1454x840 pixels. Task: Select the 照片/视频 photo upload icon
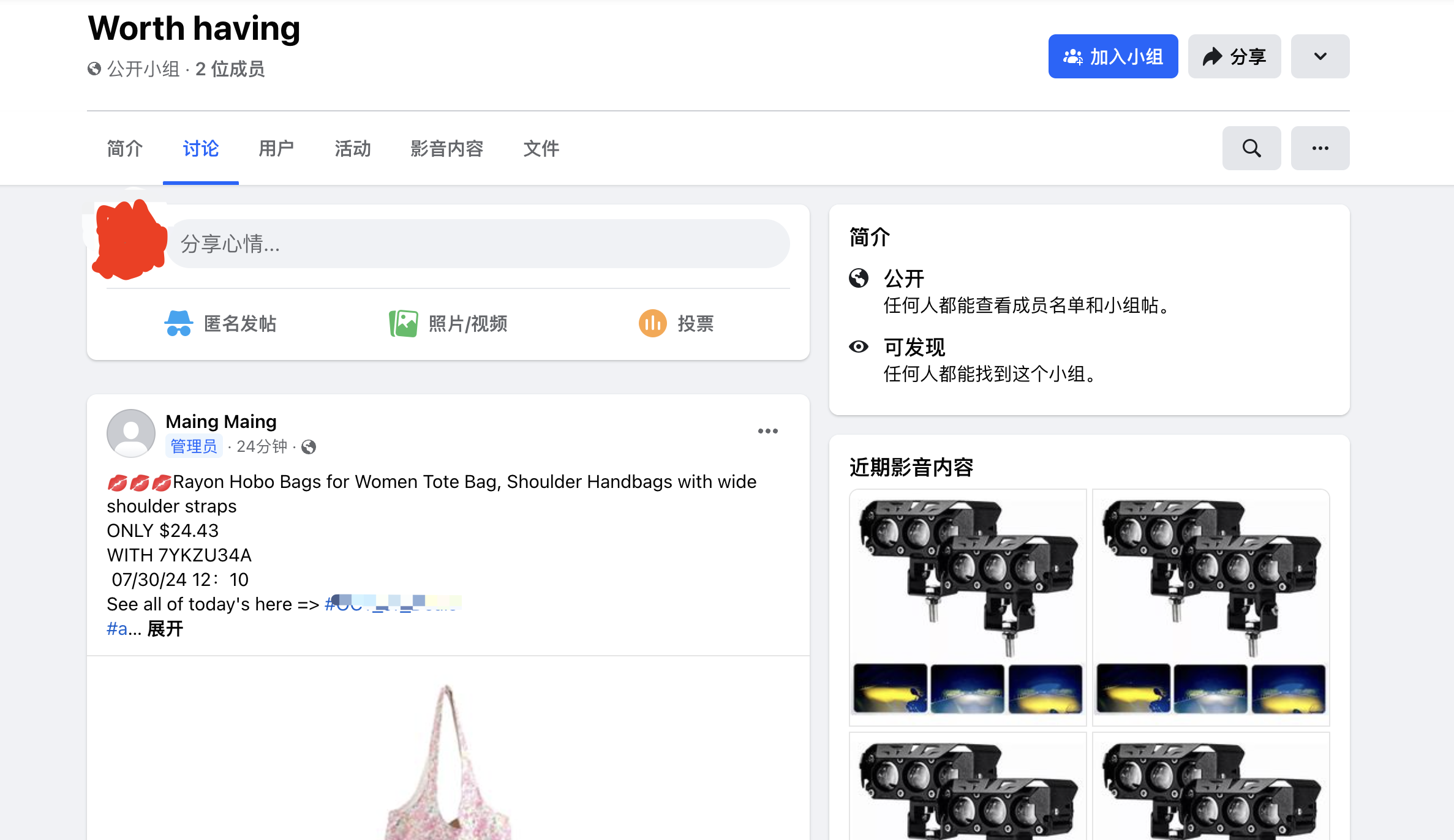pyautogui.click(x=404, y=323)
